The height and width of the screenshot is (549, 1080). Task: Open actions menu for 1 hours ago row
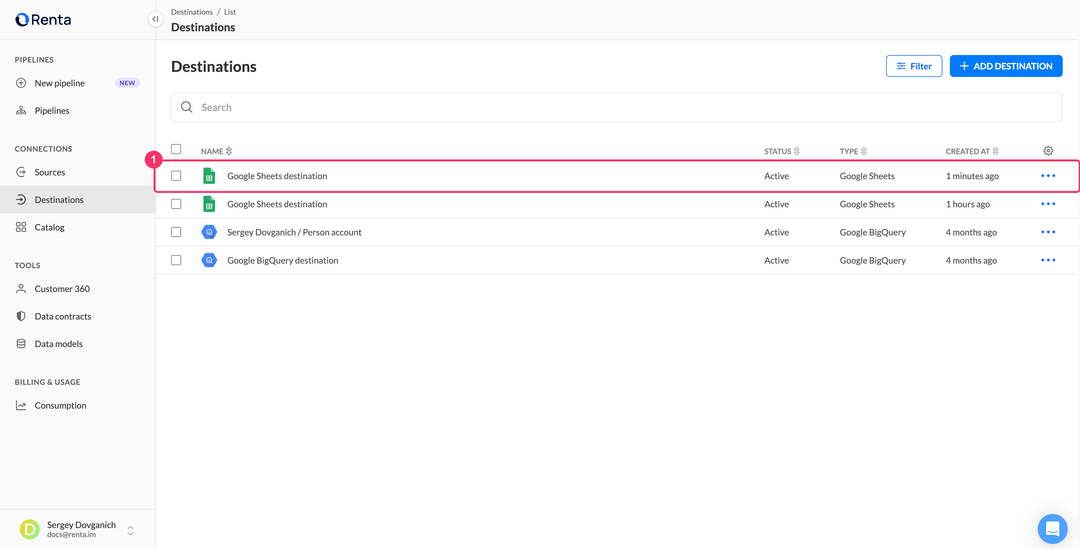pyautogui.click(x=1048, y=204)
